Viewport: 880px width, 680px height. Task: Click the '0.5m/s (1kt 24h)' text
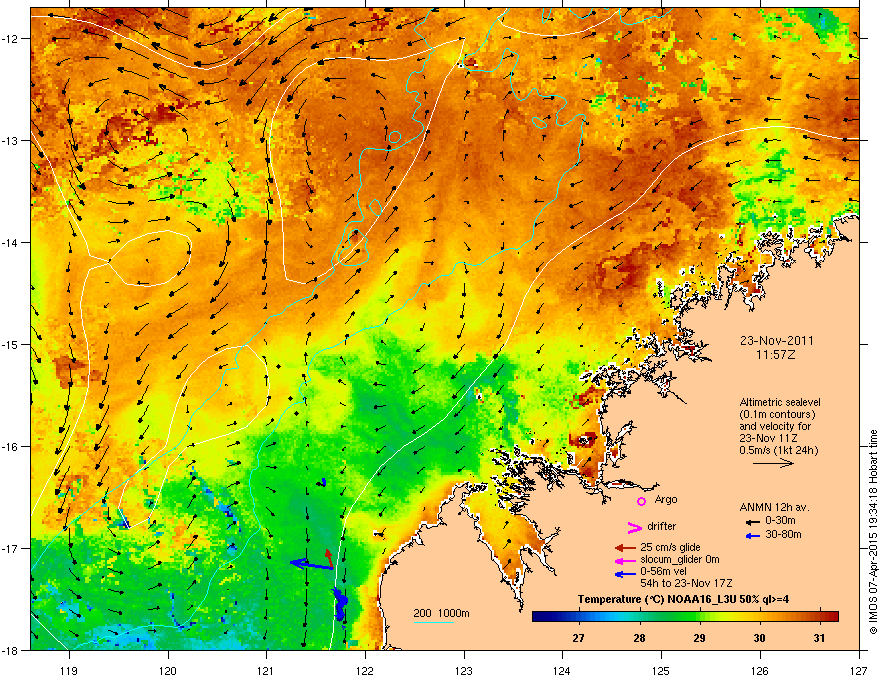(x=778, y=450)
